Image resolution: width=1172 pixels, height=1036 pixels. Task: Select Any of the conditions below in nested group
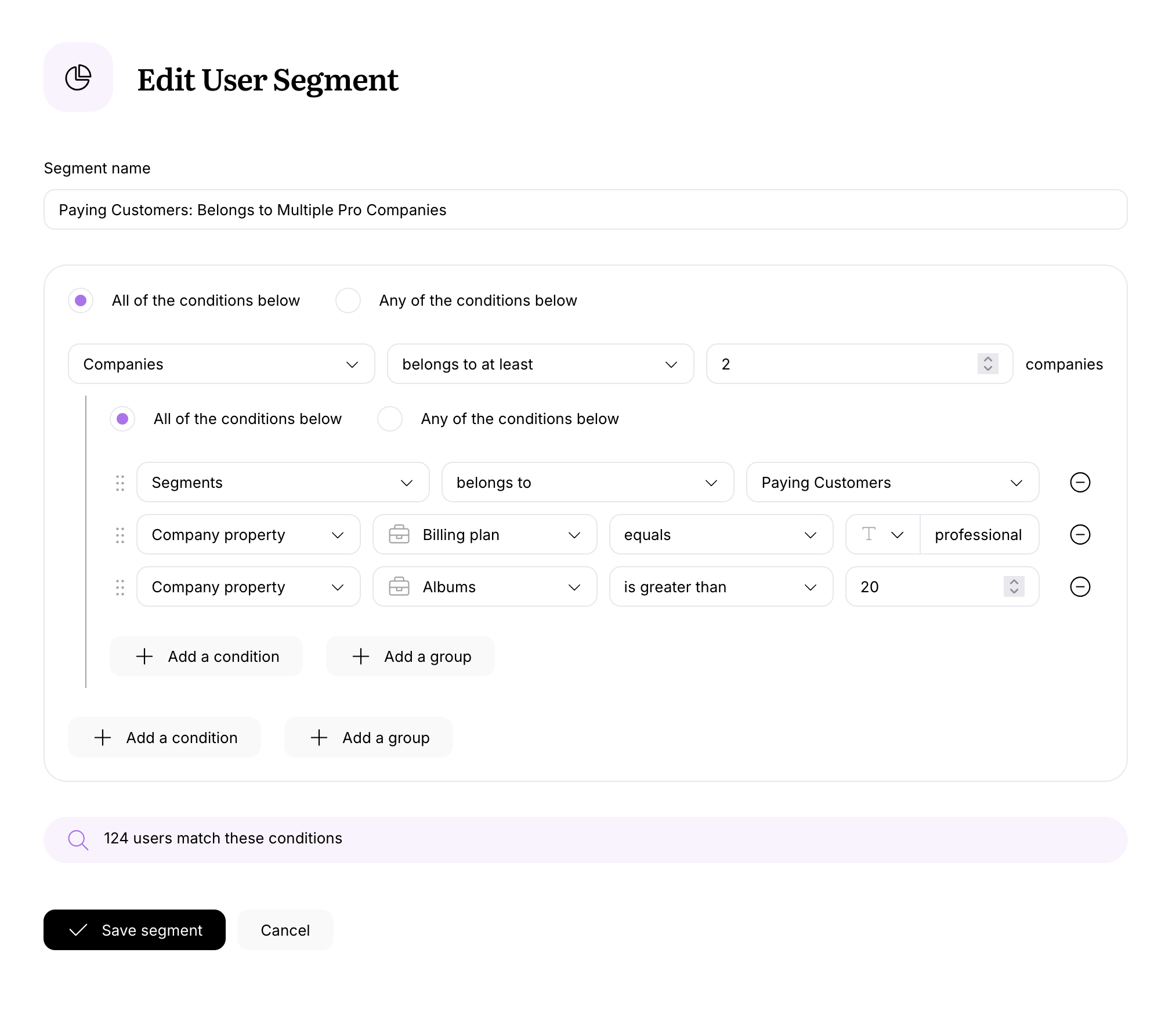(389, 419)
